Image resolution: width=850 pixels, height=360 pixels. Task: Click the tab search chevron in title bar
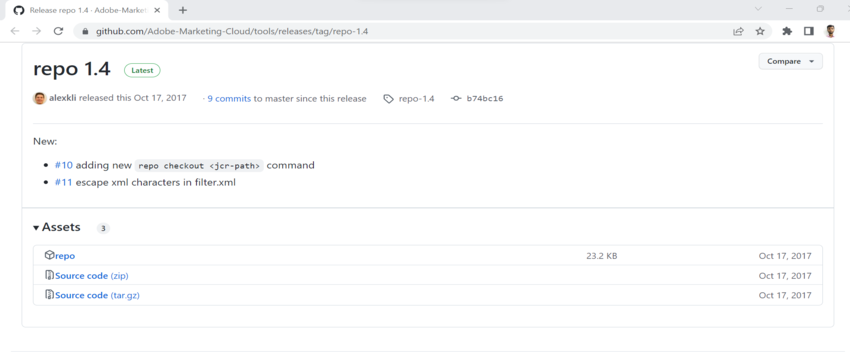(x=758, y=9)
